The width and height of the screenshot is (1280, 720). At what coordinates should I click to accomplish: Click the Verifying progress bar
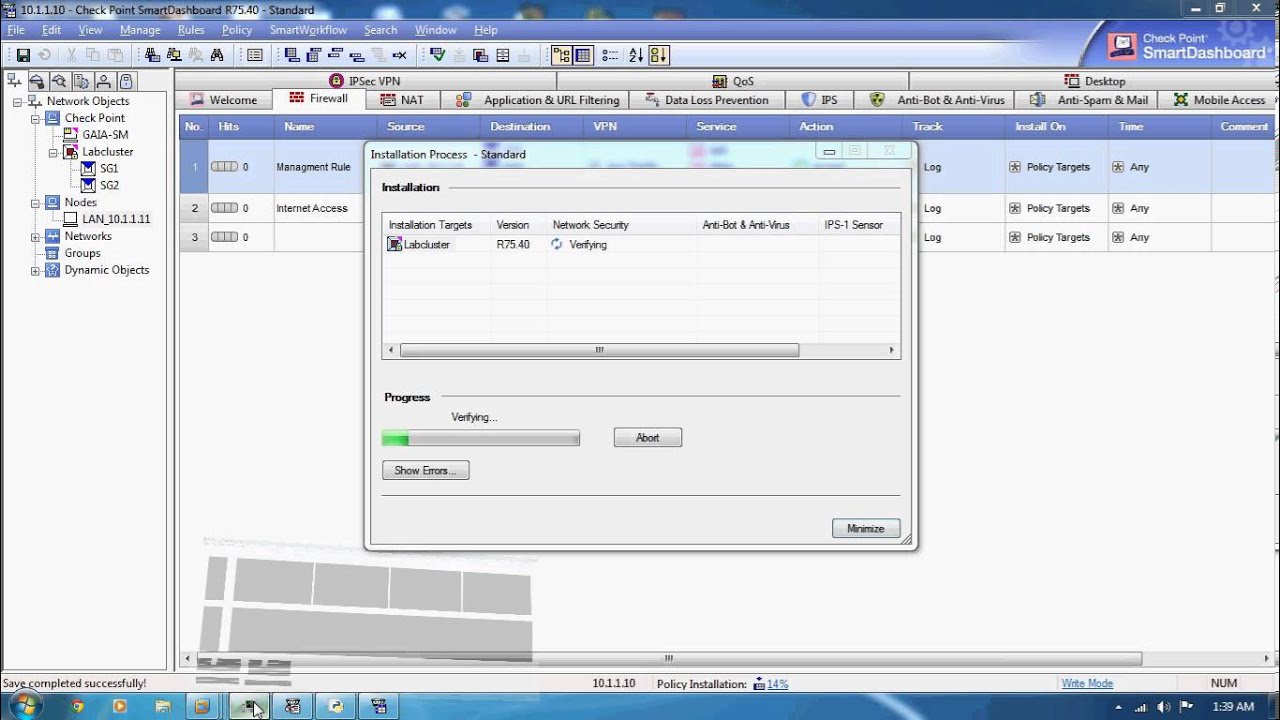481,439
